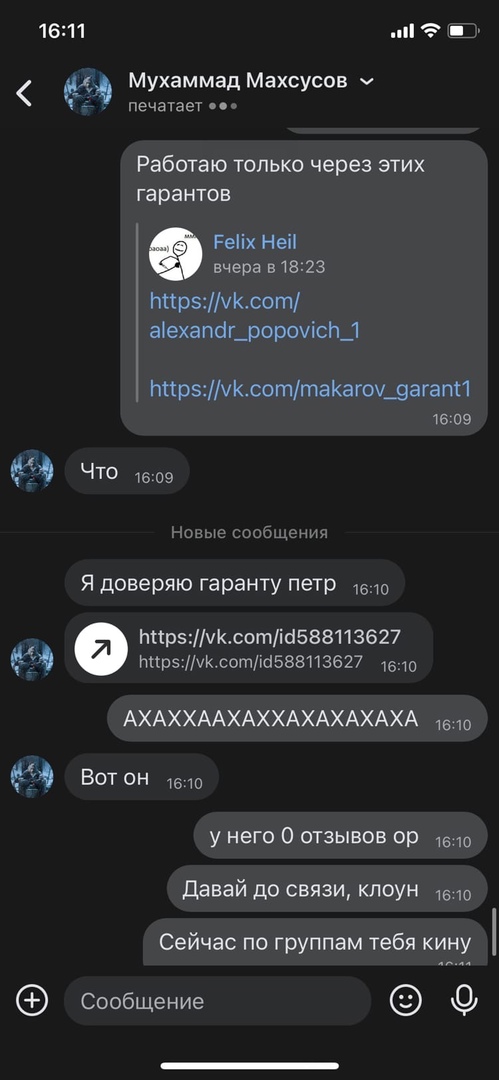499x1080 pixels.
Task: Open the link preview arrow icon
Action: tap(101, 648)
